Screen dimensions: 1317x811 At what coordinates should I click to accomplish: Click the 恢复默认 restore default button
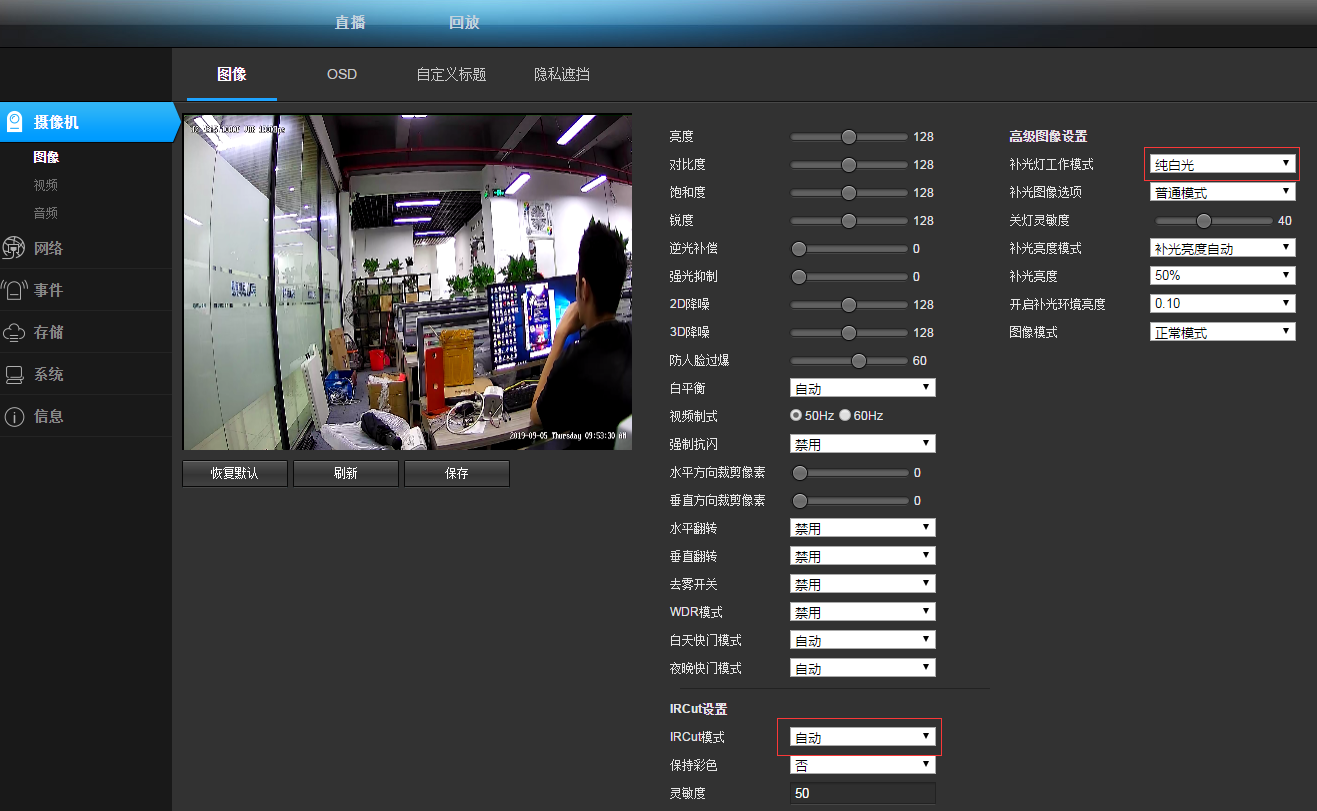click(234, 473)
